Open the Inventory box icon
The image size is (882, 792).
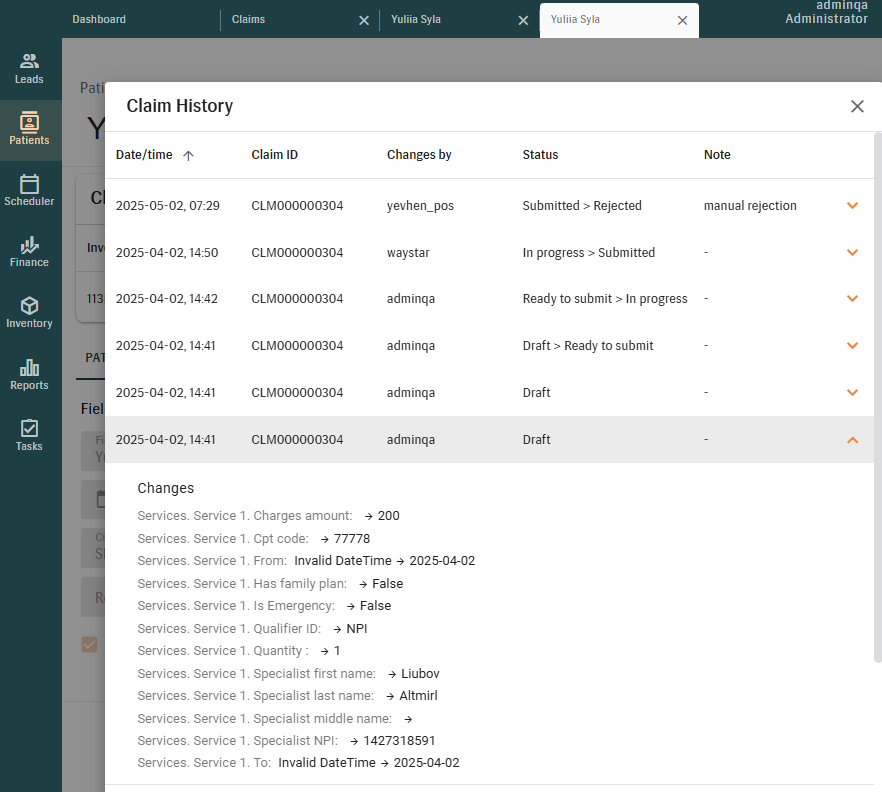coord(29,306)
